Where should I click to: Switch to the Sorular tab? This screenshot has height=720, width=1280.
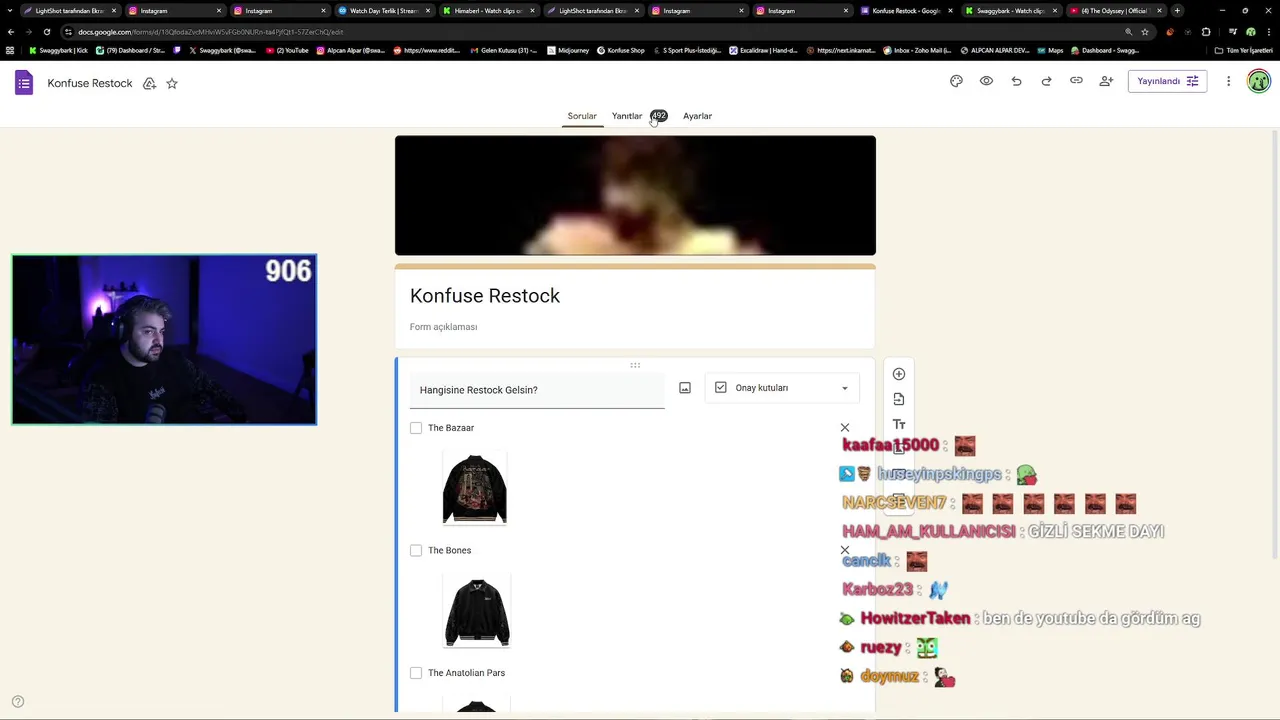coord(582,116)
